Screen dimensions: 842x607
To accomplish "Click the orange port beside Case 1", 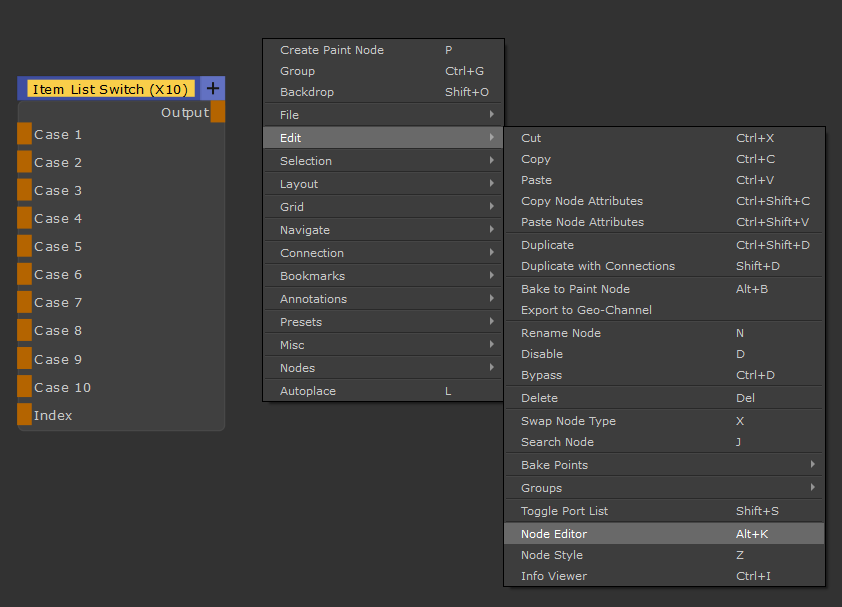I will point(24,134).
